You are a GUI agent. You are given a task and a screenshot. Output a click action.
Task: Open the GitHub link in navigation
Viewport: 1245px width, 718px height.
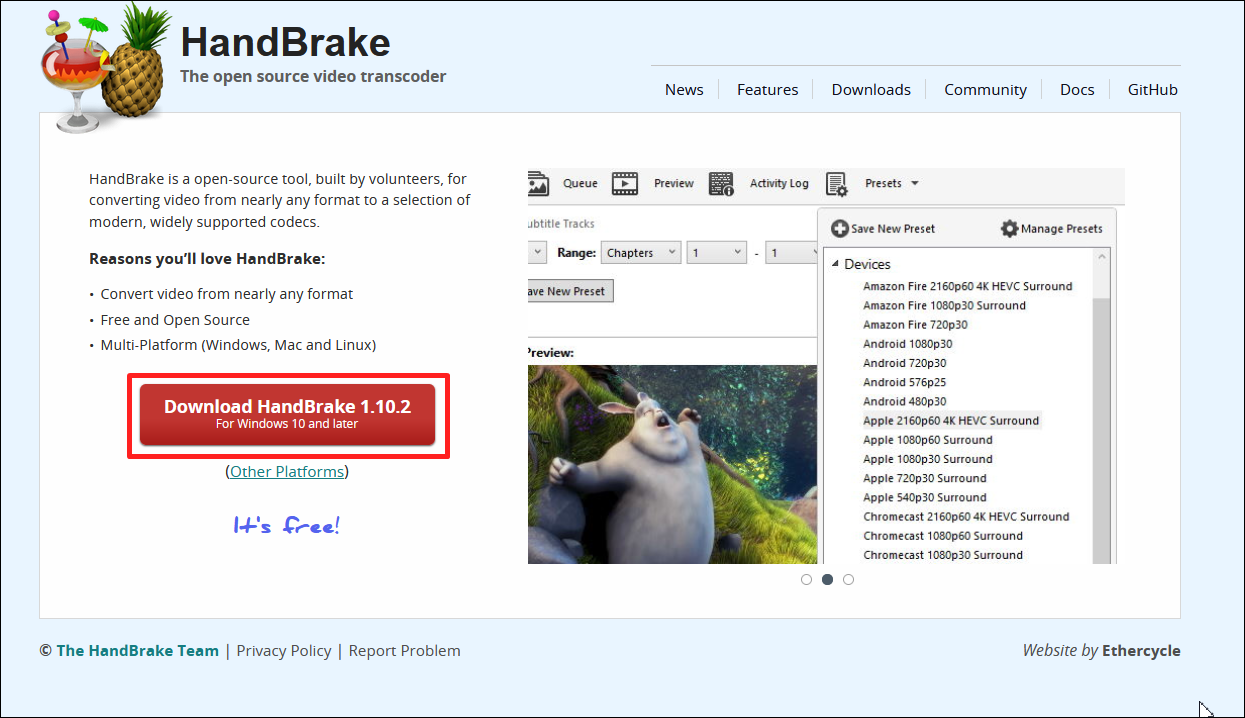pyautogui.click(x=1153, y=90)
